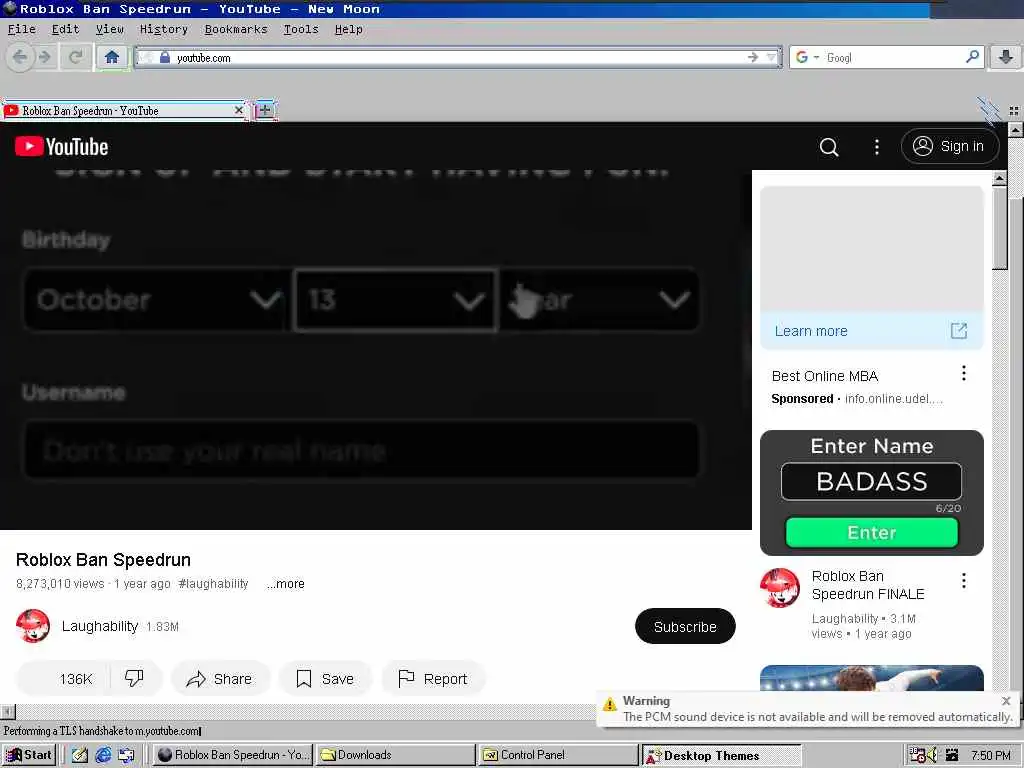Launch Internet Explorer from quick launch
Screen dimensions: 1024x768
(103, 755)
